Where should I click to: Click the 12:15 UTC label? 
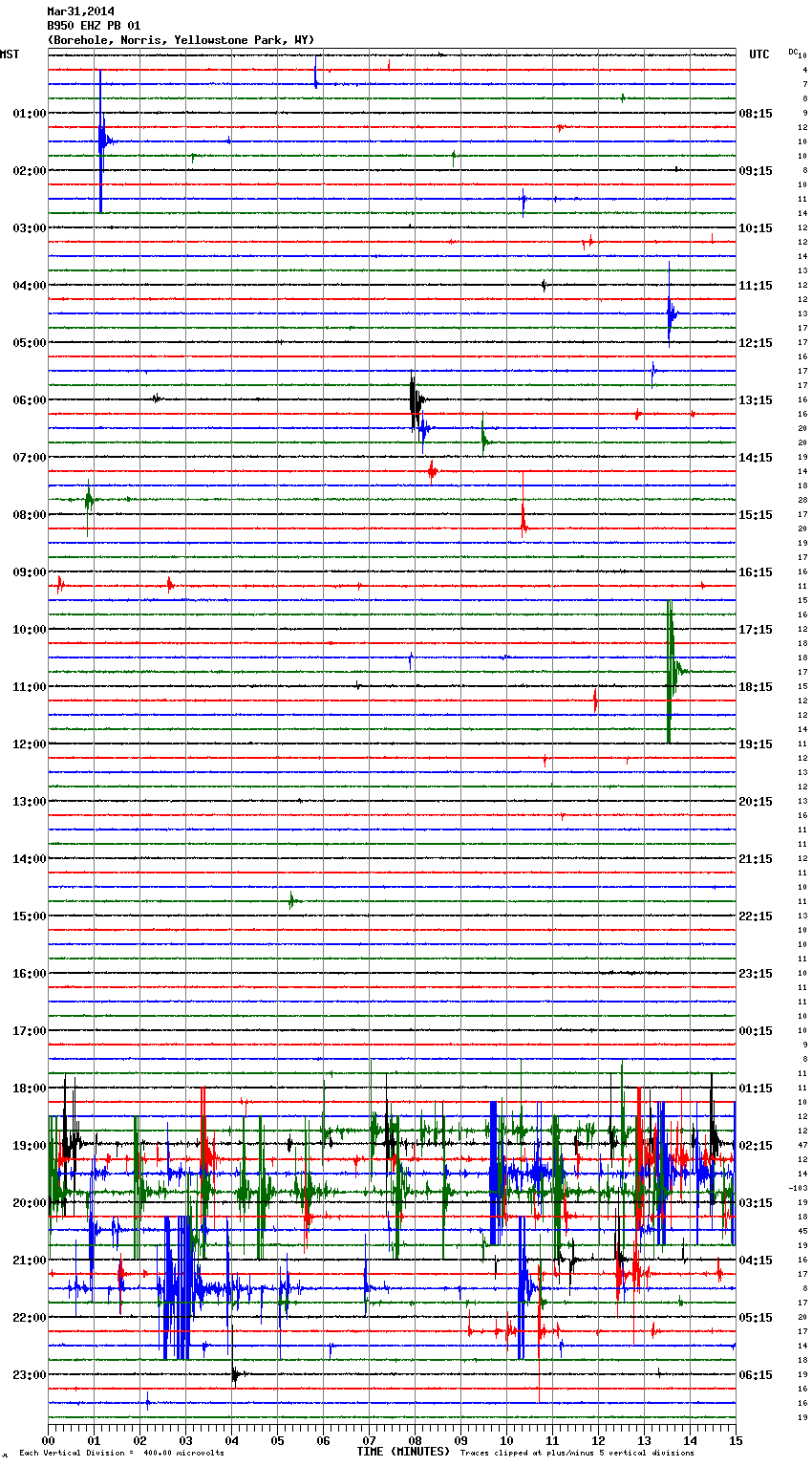coord(756,343)
